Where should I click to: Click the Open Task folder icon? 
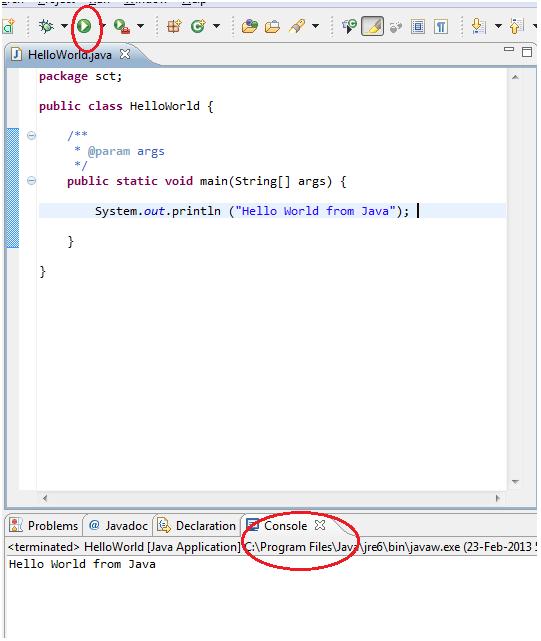[272, 27]
